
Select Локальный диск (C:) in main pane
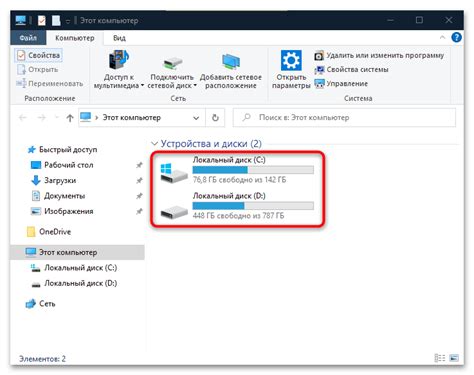click(237, 170)
